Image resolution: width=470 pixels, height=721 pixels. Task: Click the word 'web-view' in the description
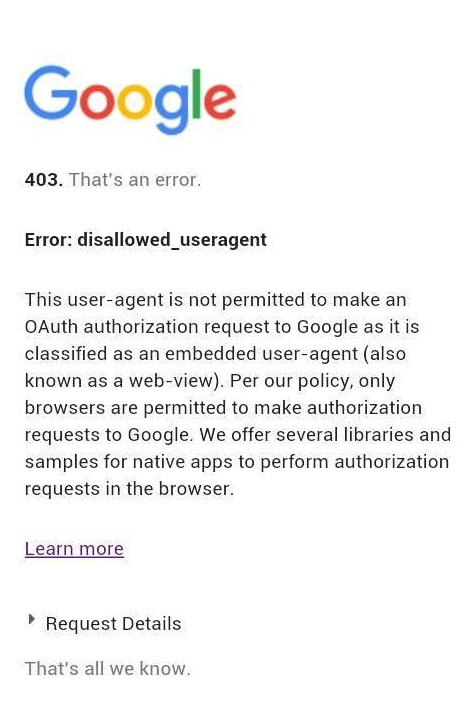170,381
